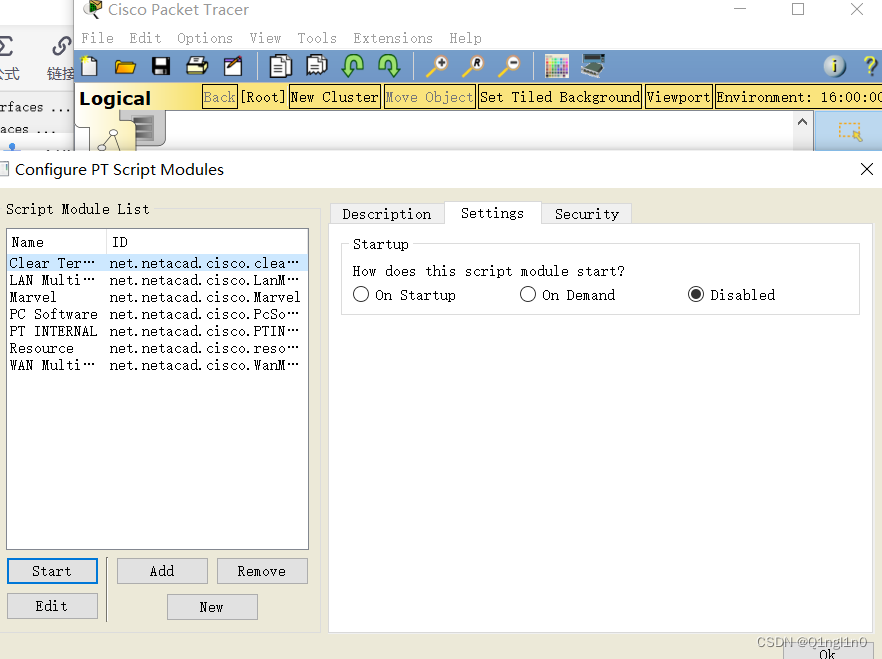The width and height of the screenshot is (882, 659).
Task: Click the network information i icon
Action: coord(835,66)
